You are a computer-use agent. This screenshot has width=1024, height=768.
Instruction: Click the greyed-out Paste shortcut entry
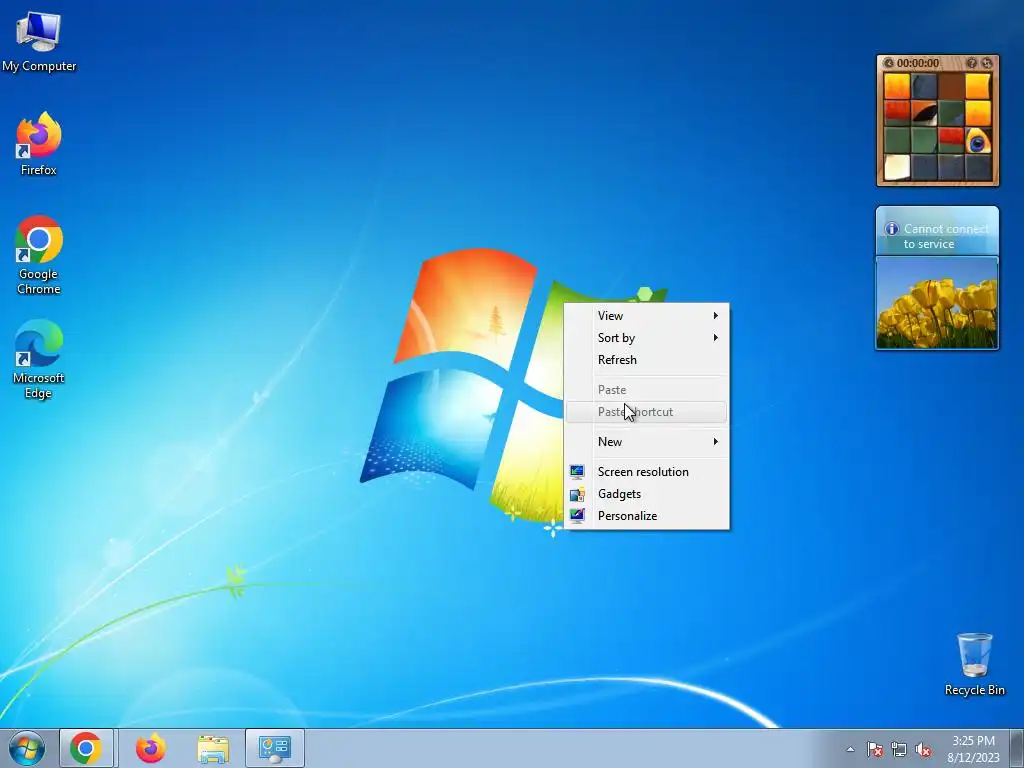coord(647,412)
